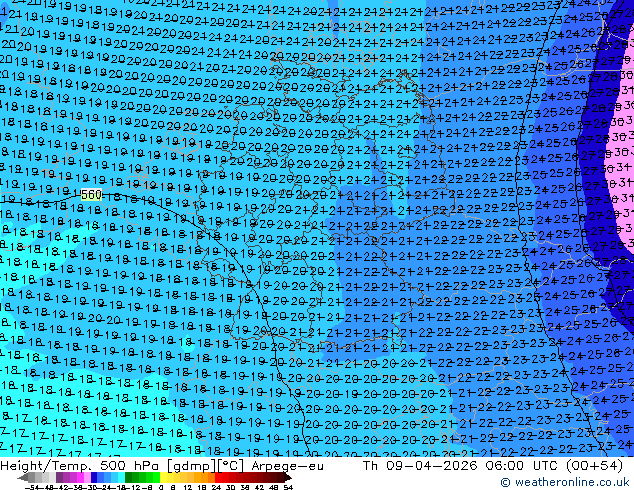Click the bright green swatch in the legend
This screenshot has width=634, height=490.
point(156,478)
